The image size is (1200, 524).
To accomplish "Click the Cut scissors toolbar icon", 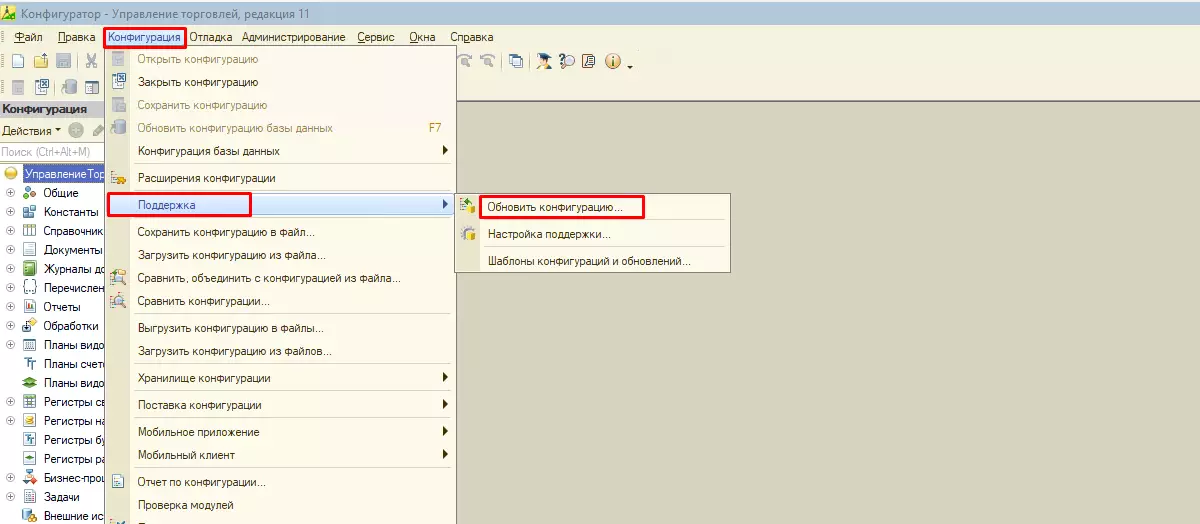I will [x=92, y=62].
